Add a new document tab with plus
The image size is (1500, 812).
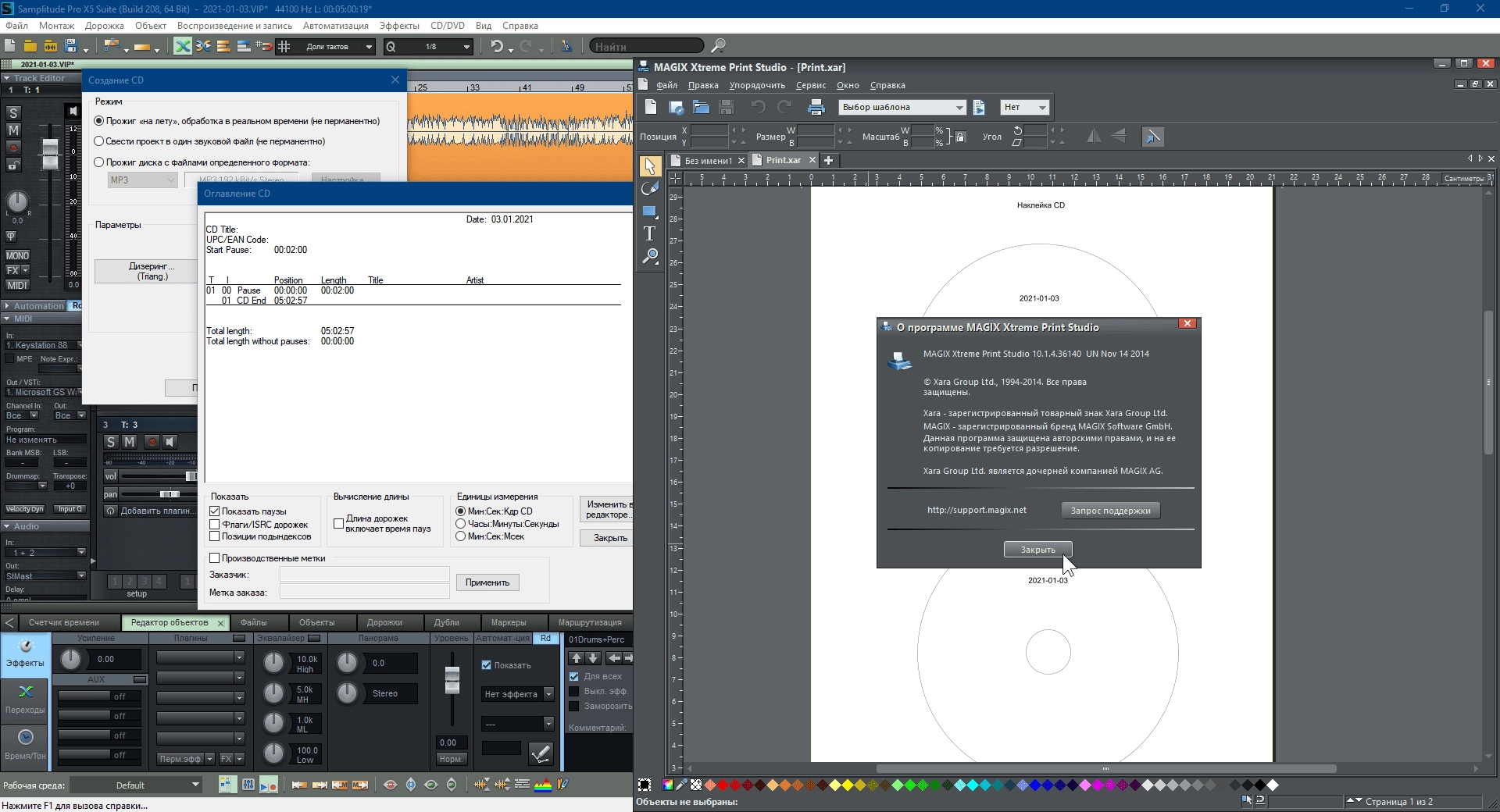(x=828, y=160)
